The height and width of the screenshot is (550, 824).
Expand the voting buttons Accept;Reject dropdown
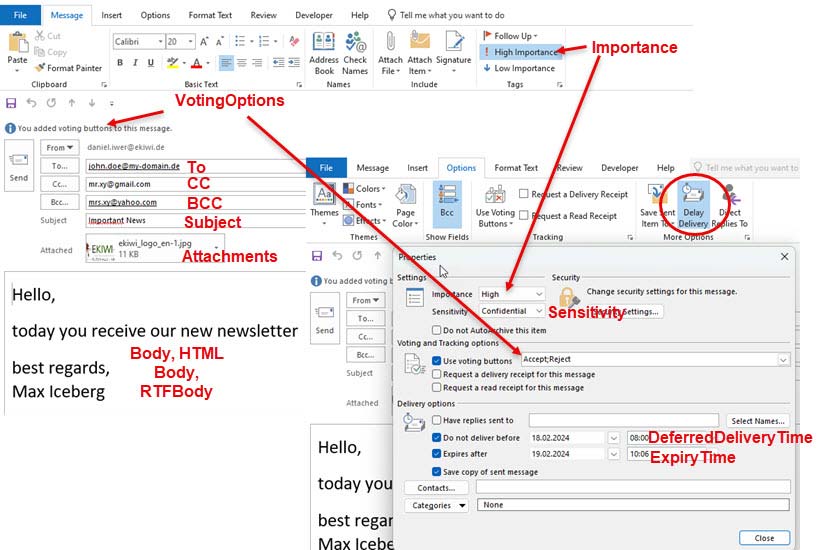[783, 360]
